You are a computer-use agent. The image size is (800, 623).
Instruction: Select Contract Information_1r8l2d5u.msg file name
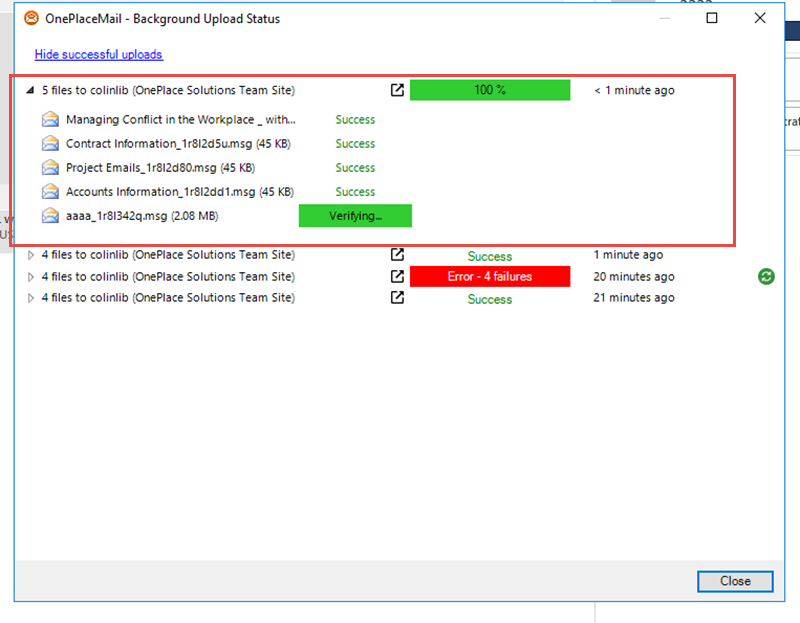178,144
